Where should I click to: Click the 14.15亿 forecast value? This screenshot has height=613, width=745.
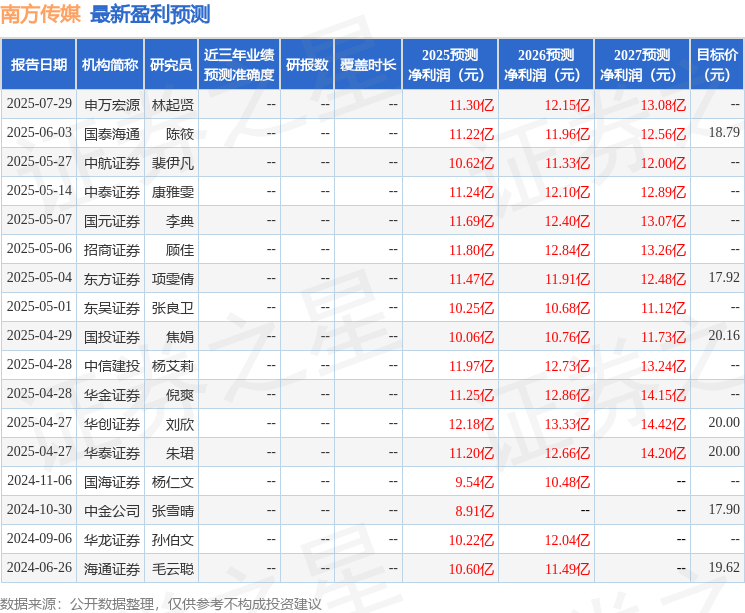(x=663, y=394)
